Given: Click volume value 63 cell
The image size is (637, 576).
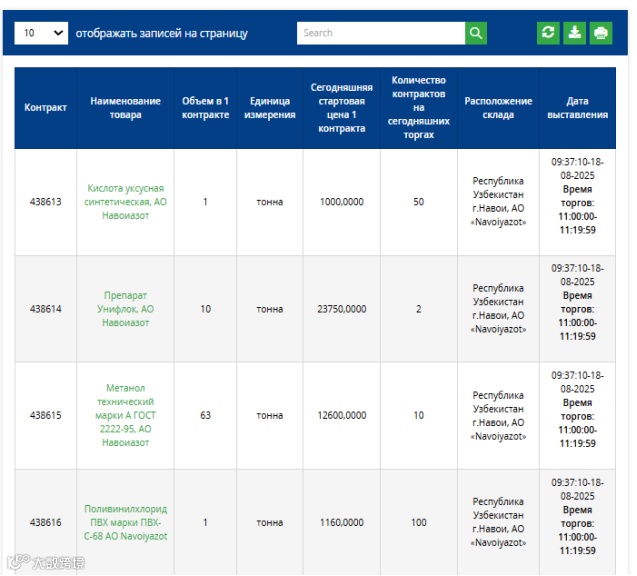Looking at the screenshot, I should [205, 416].
